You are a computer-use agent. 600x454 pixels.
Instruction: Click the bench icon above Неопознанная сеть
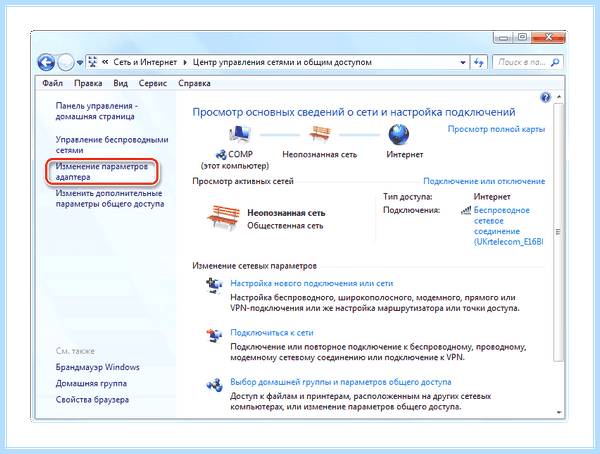(x=320, y=134)
